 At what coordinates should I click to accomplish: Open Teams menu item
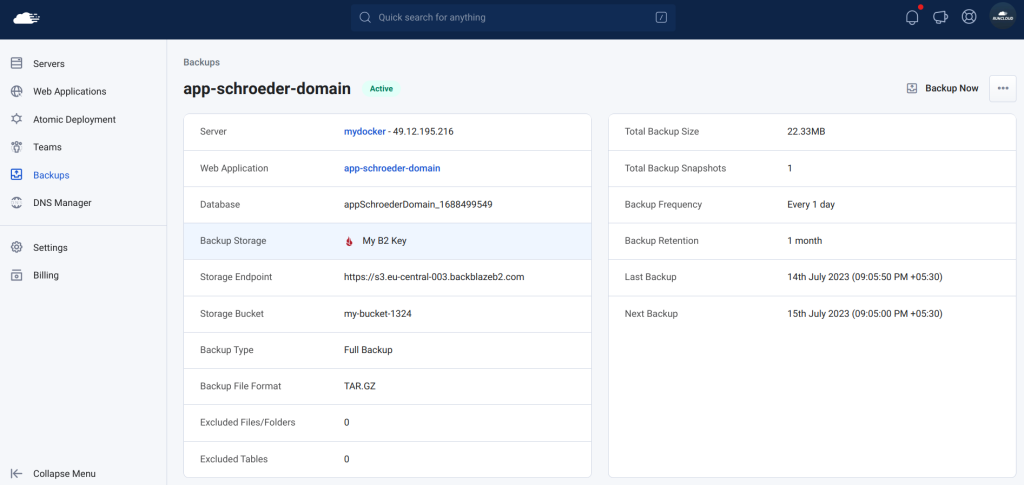(x=48, y=147)
